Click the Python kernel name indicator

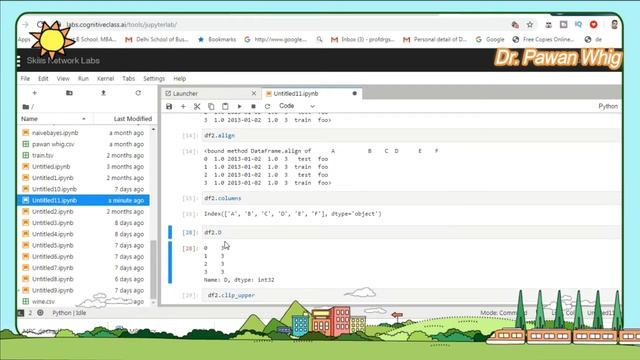tap(608, 106)
